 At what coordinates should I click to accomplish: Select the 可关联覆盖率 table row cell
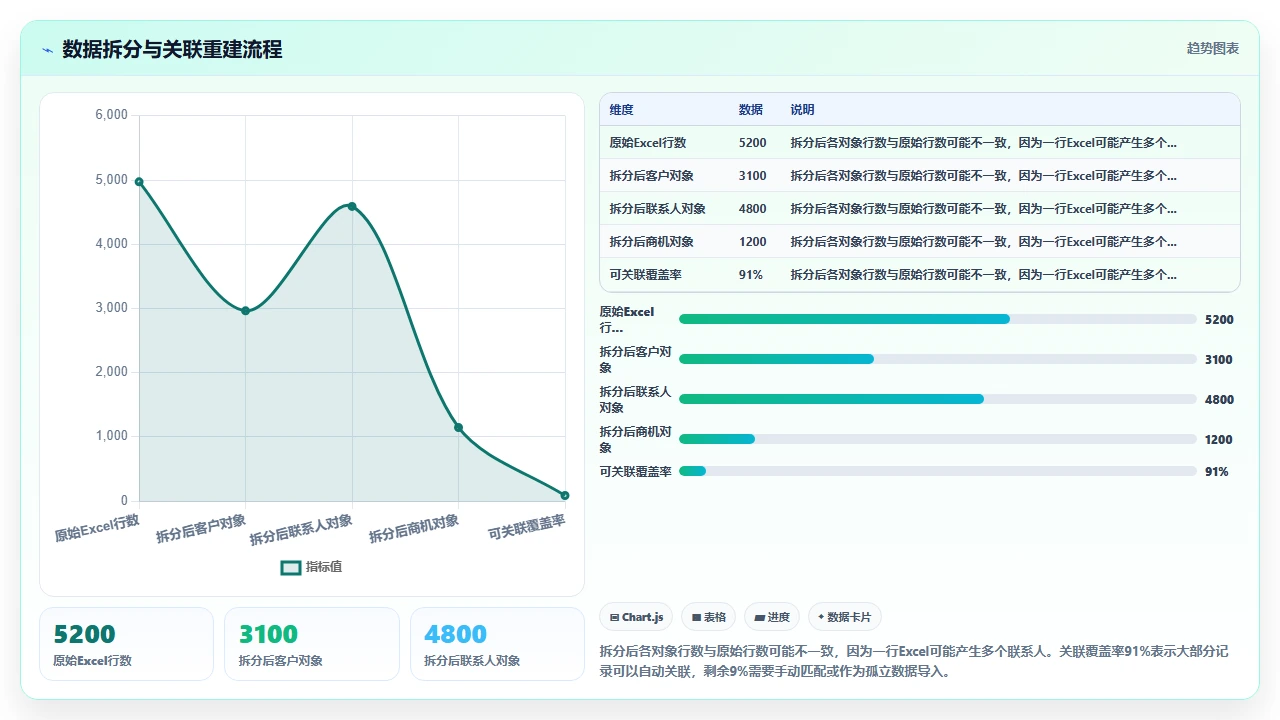[x=646, y=275]
